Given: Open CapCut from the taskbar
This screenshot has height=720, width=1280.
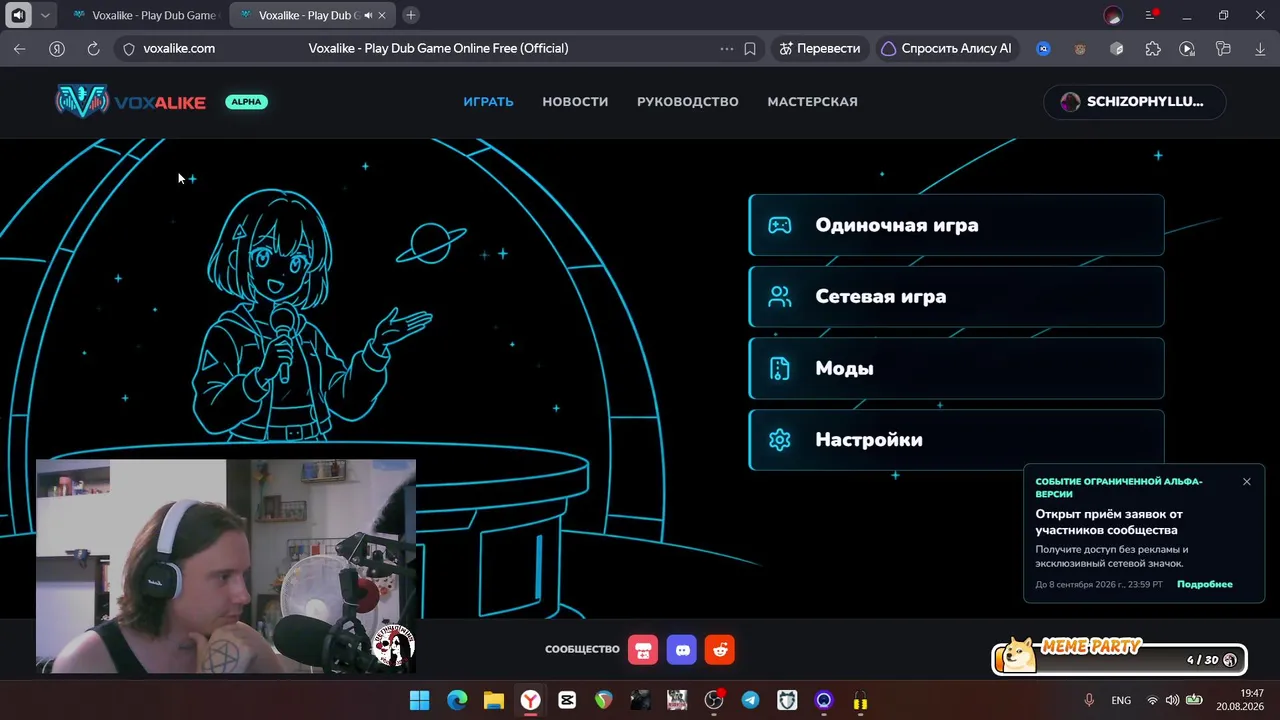Looking at the screenshot, I should [x=567, y=700].
